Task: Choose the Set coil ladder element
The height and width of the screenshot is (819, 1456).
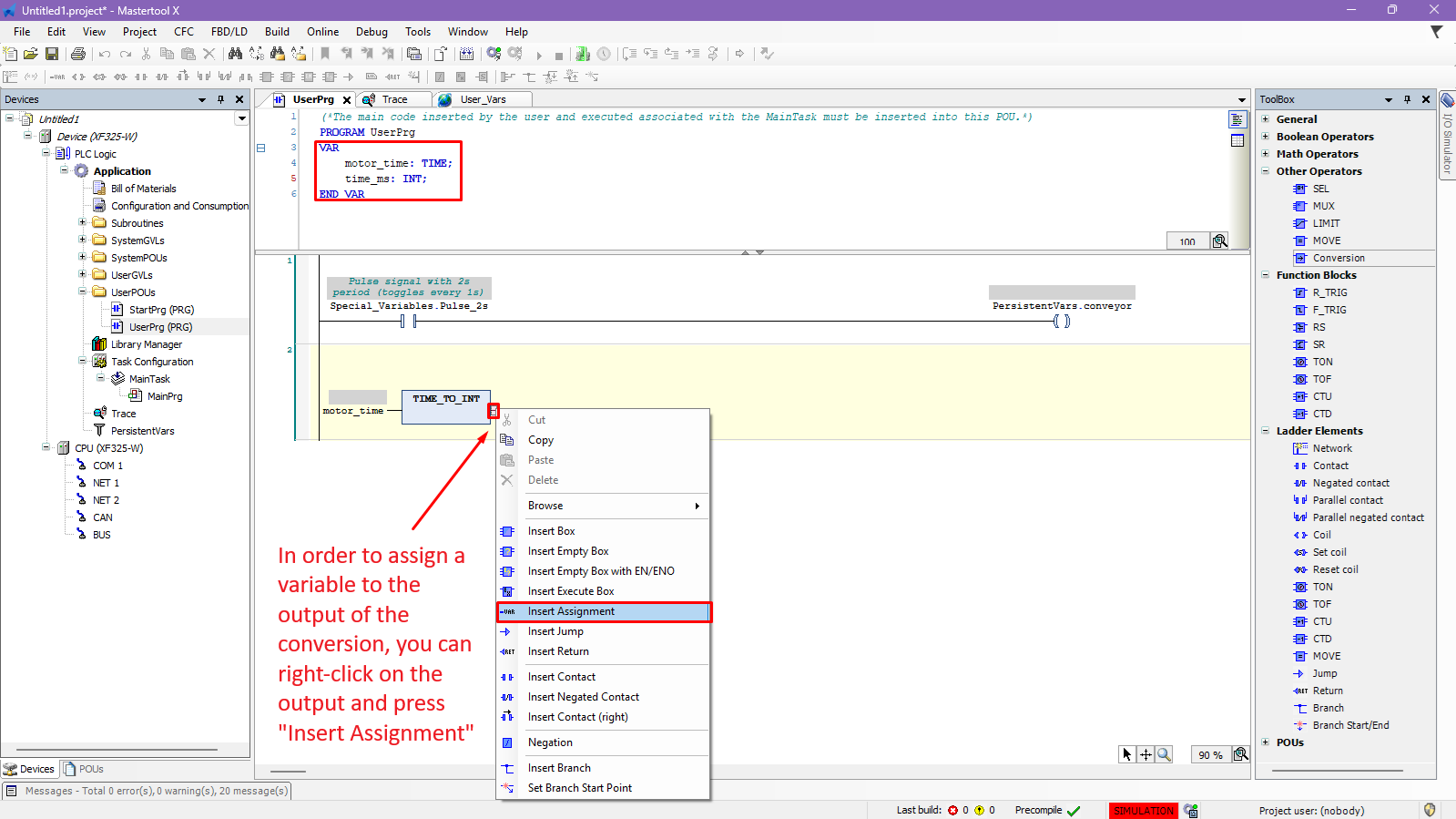Action: [x=1329, y=552]
